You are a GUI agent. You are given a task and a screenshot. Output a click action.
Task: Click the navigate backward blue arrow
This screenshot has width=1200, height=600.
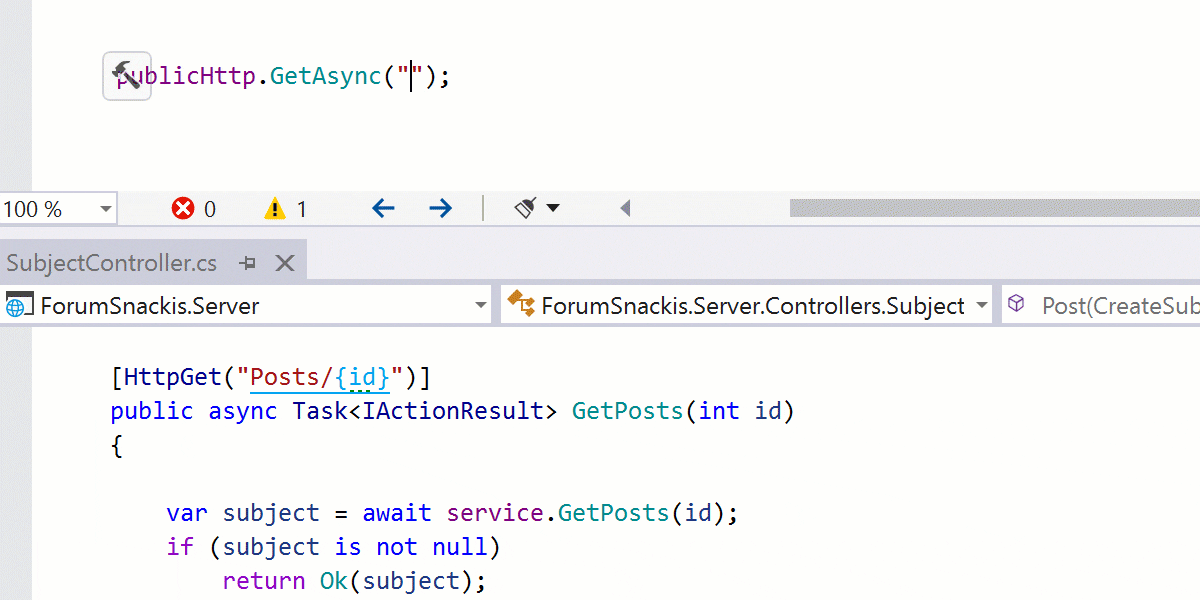383,208
